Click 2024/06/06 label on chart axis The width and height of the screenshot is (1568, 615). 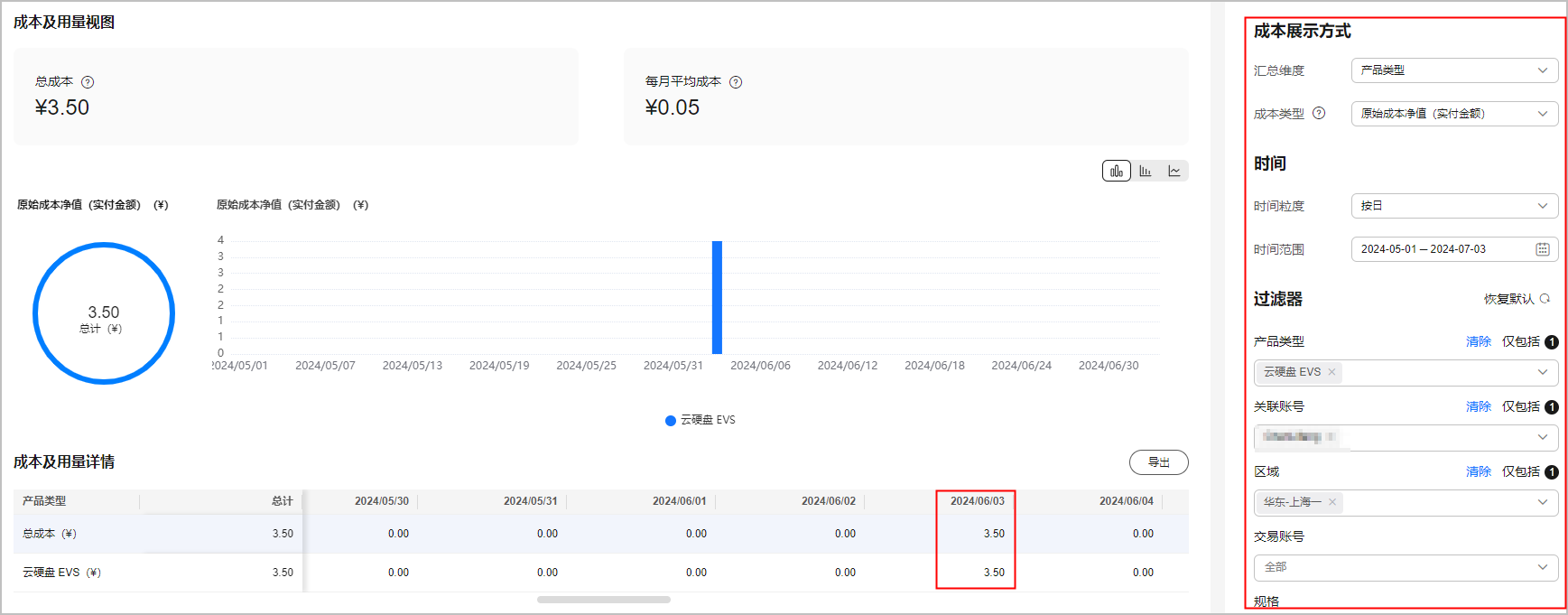coord(760,366)
